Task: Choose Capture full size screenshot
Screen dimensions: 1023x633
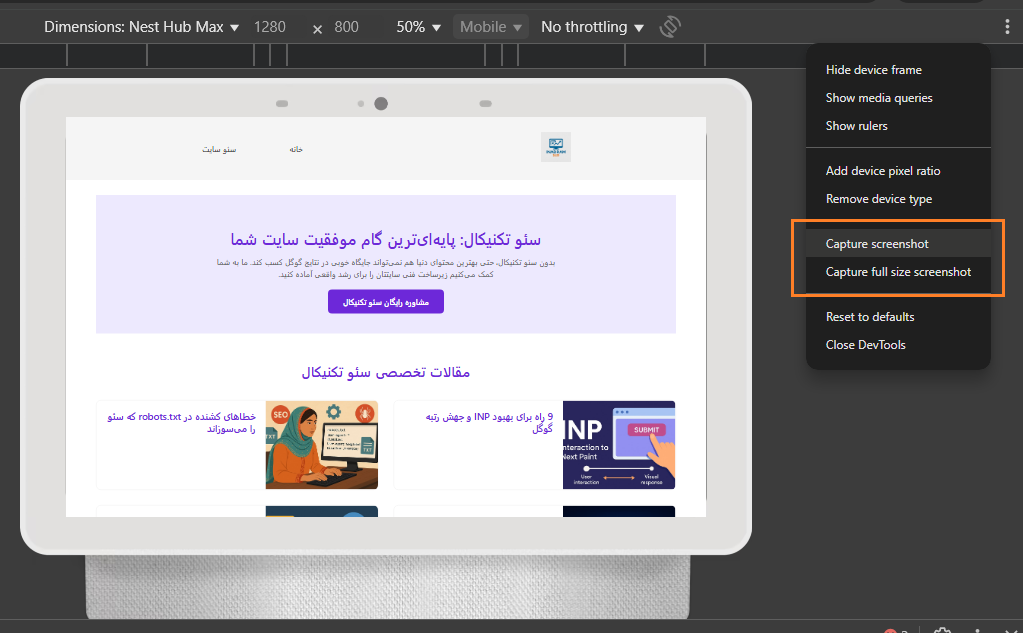Action: click(898, 272)
